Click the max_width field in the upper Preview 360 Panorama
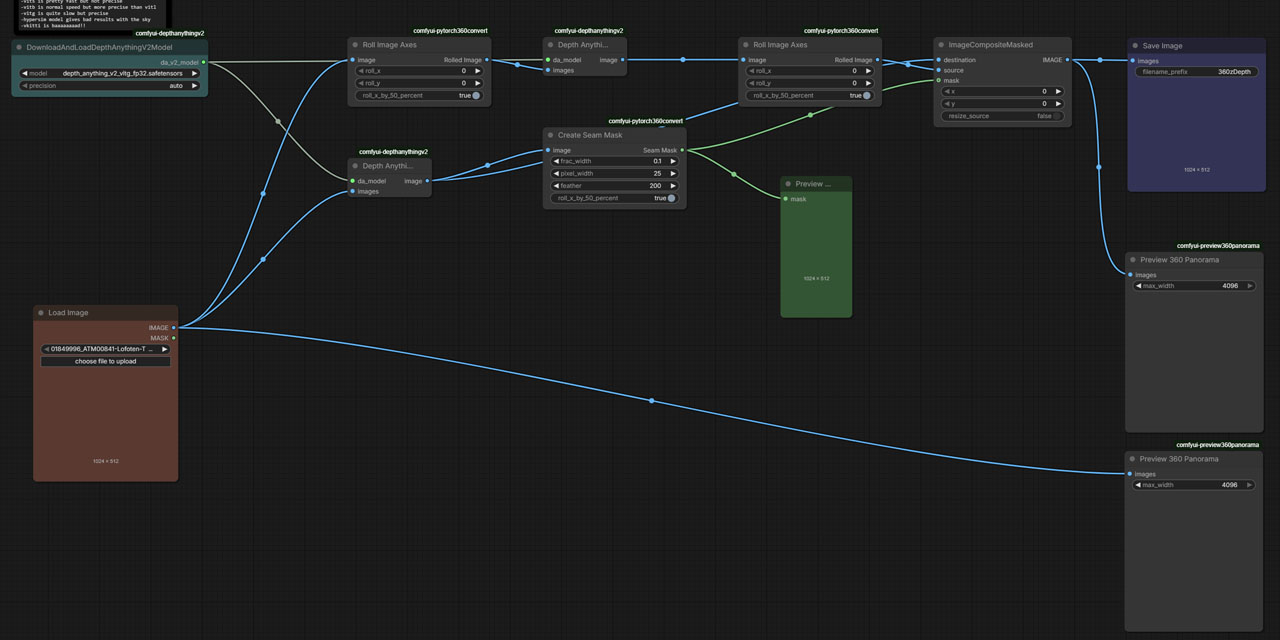 pyautogui.click(x=1193, y=286)
